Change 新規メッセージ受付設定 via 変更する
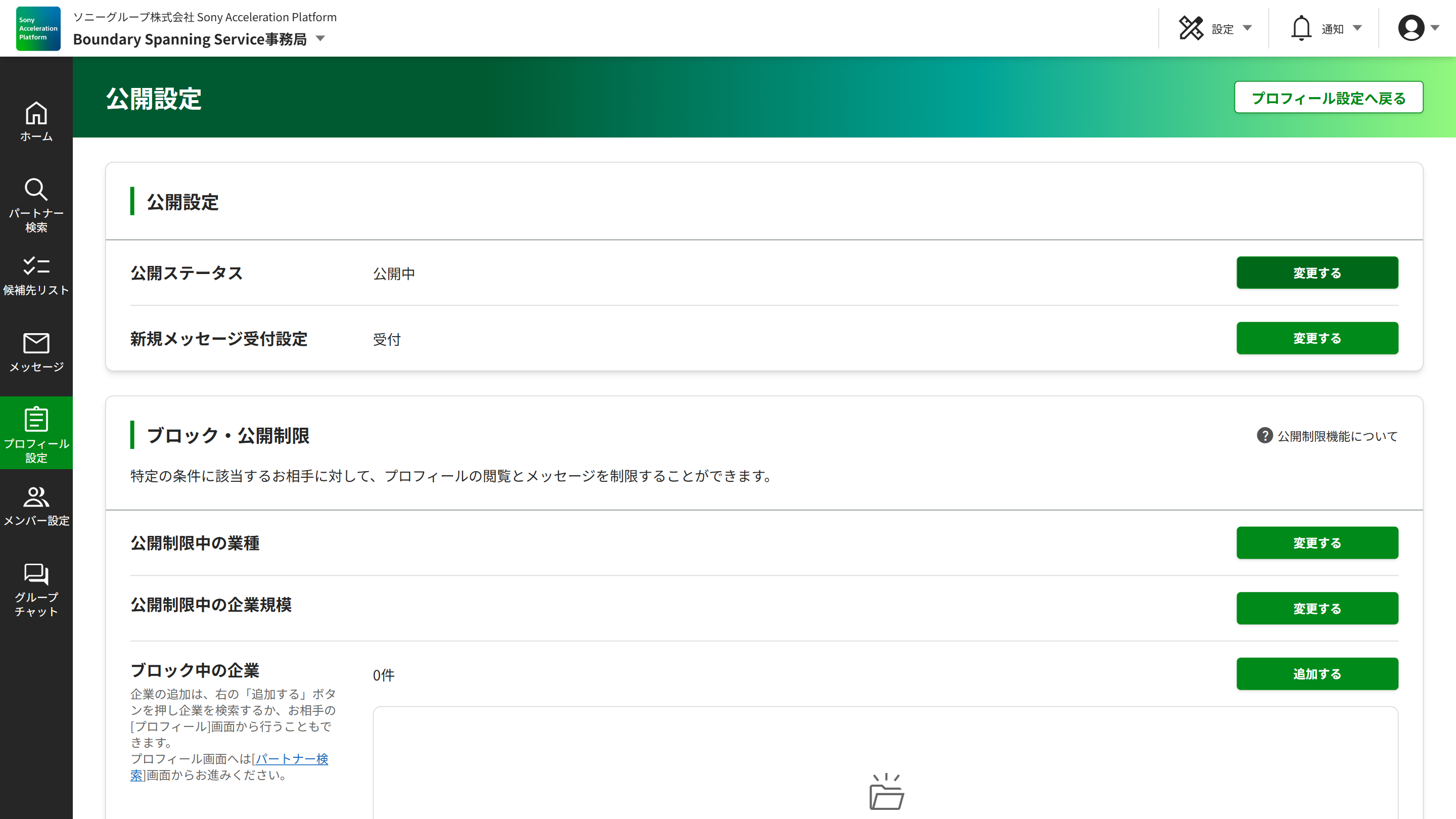This screenshot has width=1456, height=819. tap(1317, 338)
